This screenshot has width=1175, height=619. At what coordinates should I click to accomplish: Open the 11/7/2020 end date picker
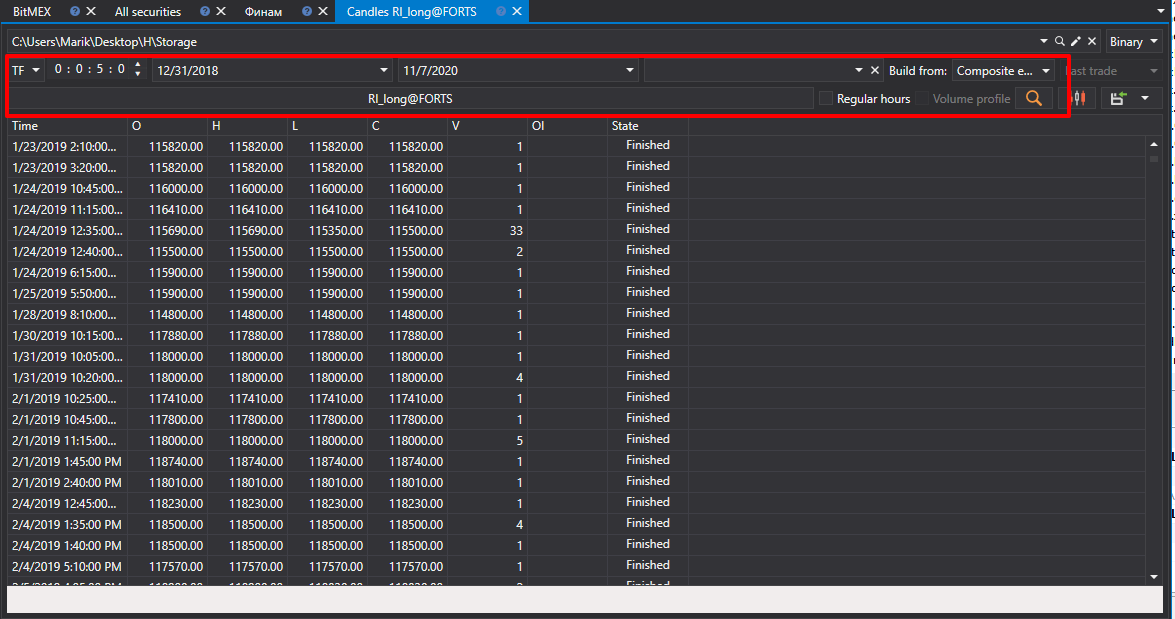(629, 70)
